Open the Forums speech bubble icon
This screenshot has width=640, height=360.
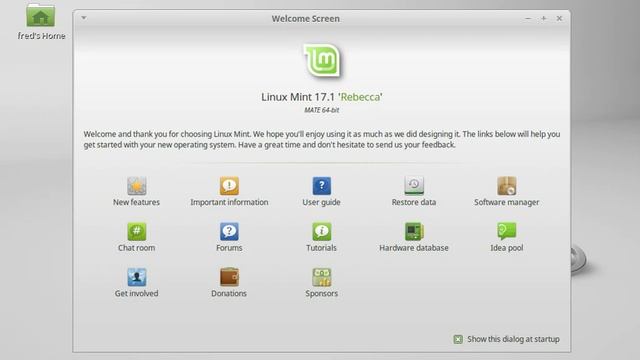coord(229,231)
